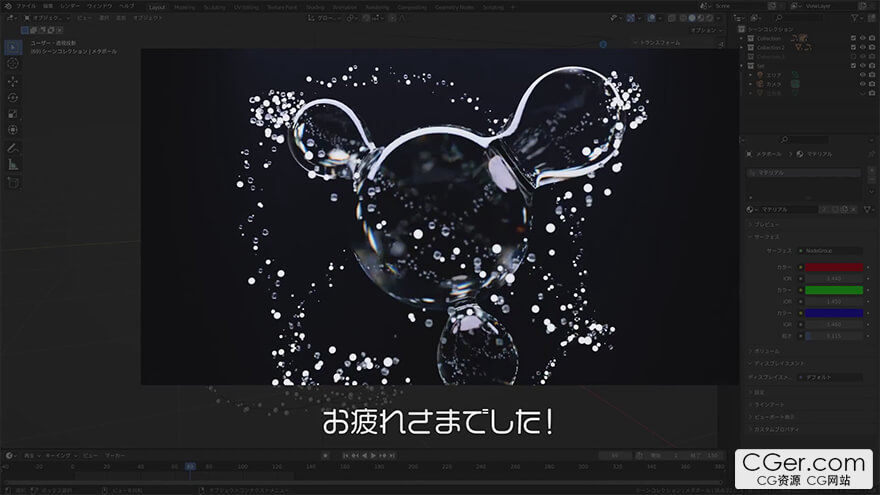This screenshot has width=880, height=495.
Task: Expand the プレビュー panel in material properties
Action: [765, 225]
